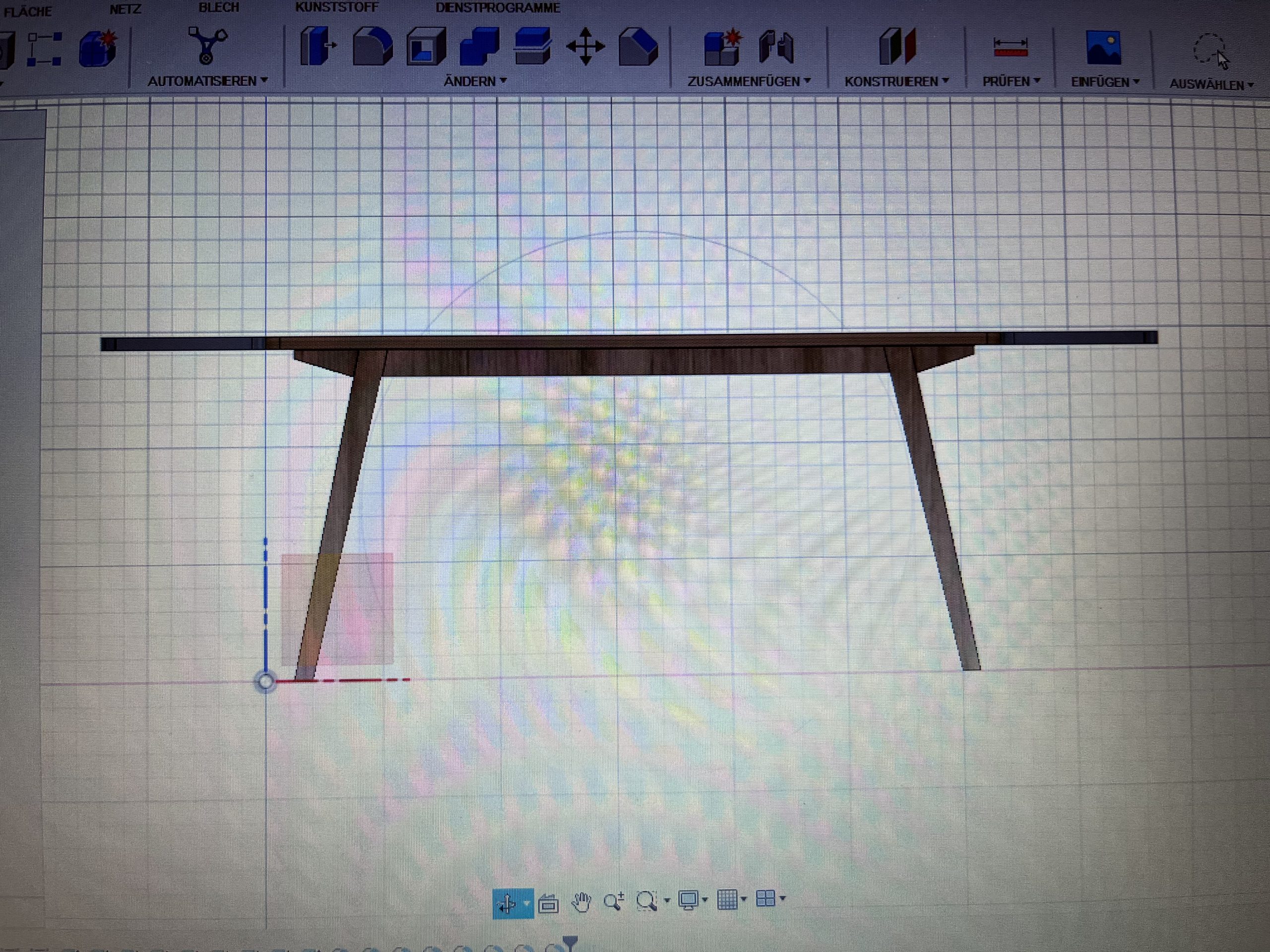Choose the Combine bodies tool

(x=479, y=47)
